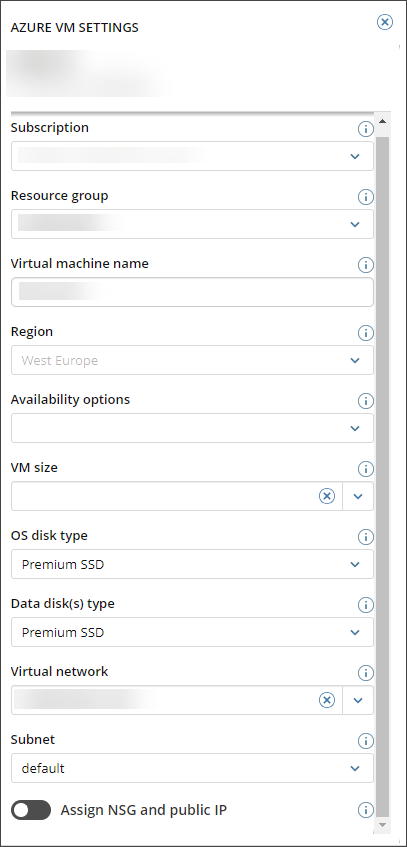The height and width of the screenshot is (847, 407).
Task: Open the Region info tooltip icon
Action: pos(366,333)
